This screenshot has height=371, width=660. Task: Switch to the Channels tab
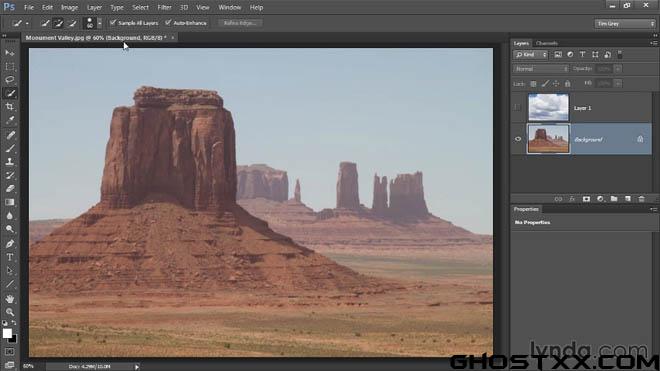[547, 43]
